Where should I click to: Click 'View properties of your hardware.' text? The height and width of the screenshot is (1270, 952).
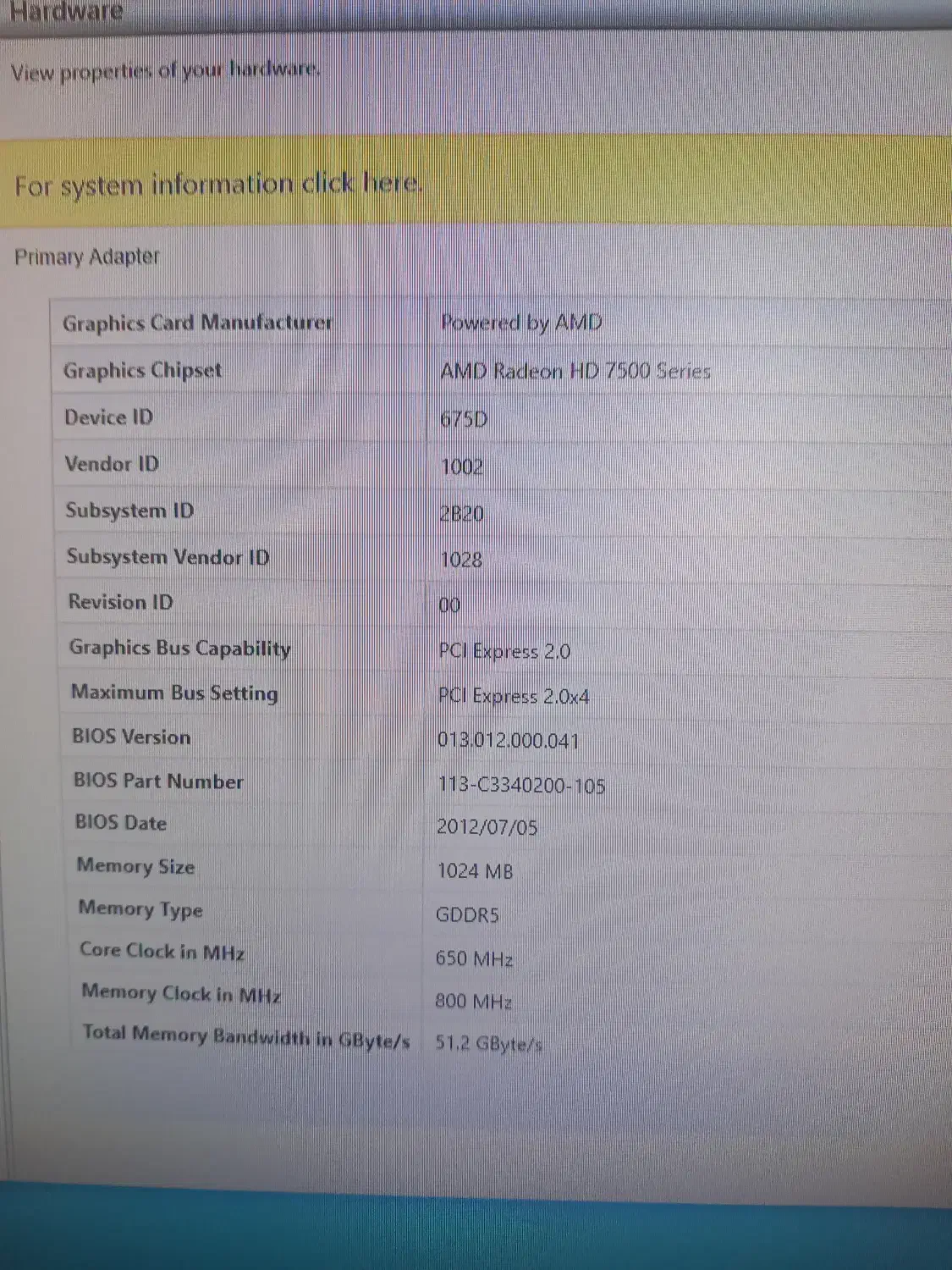coord(166,70)
